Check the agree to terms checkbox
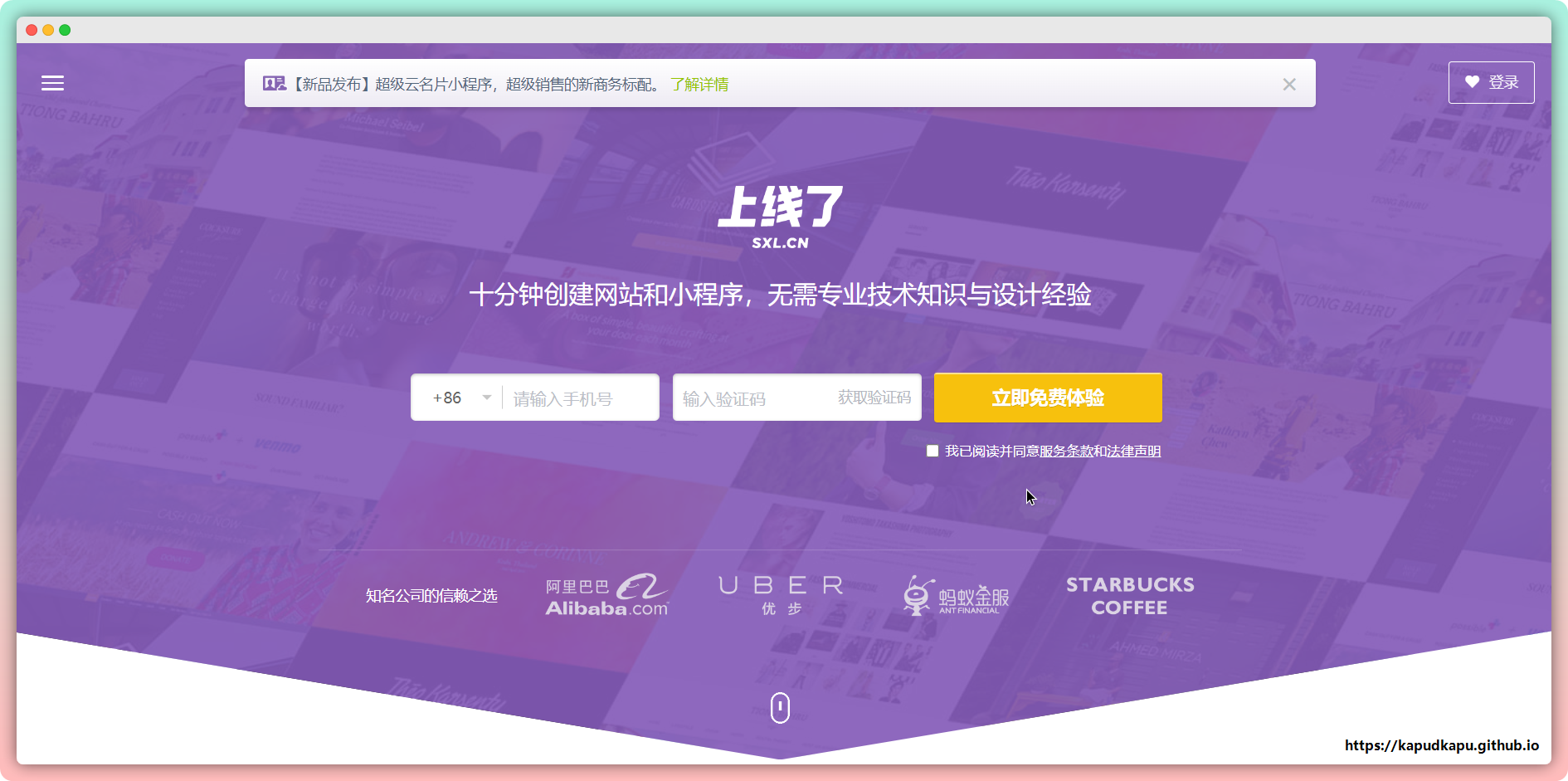Screen dimensions: 1568x781 (x=933, y=451)
